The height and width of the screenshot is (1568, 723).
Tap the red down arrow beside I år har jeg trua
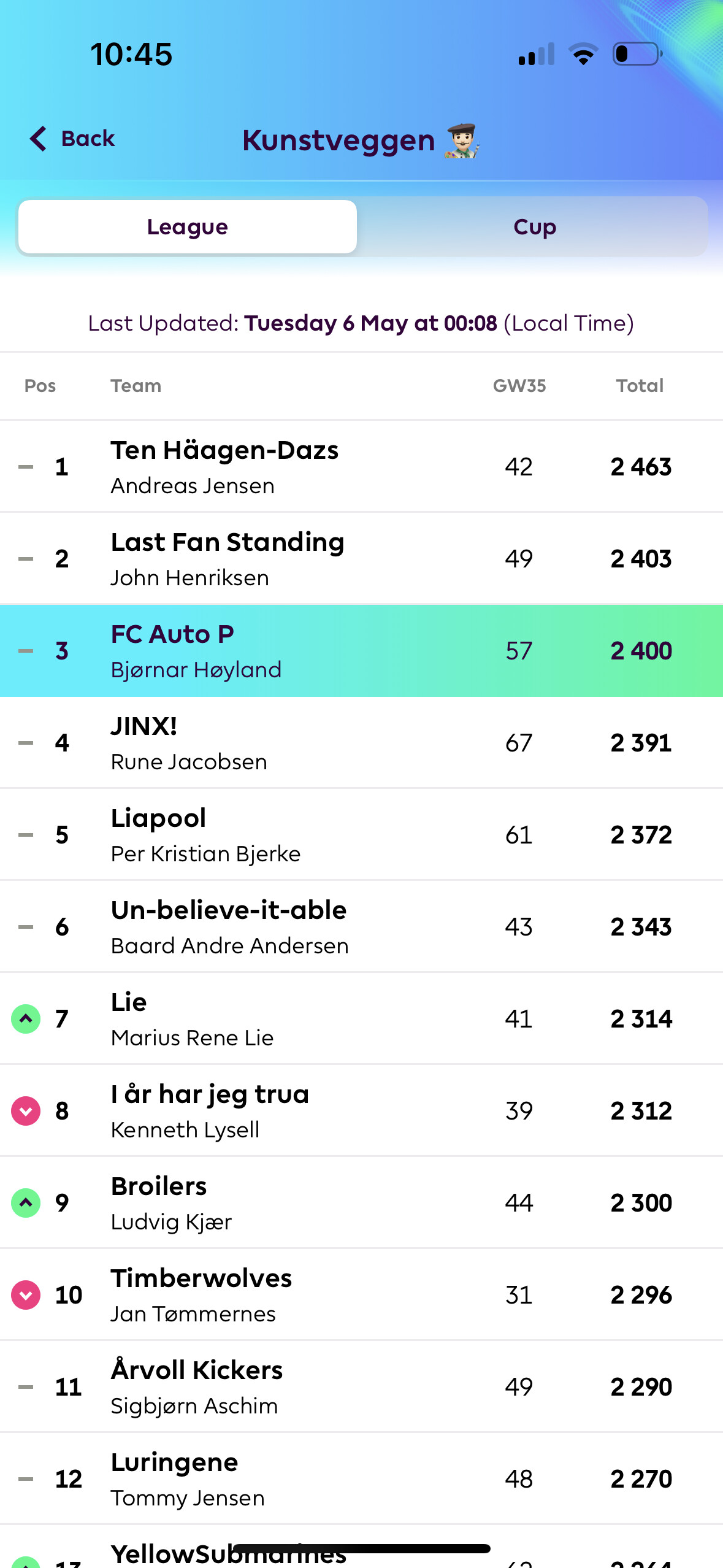[x=26, y=1111]
